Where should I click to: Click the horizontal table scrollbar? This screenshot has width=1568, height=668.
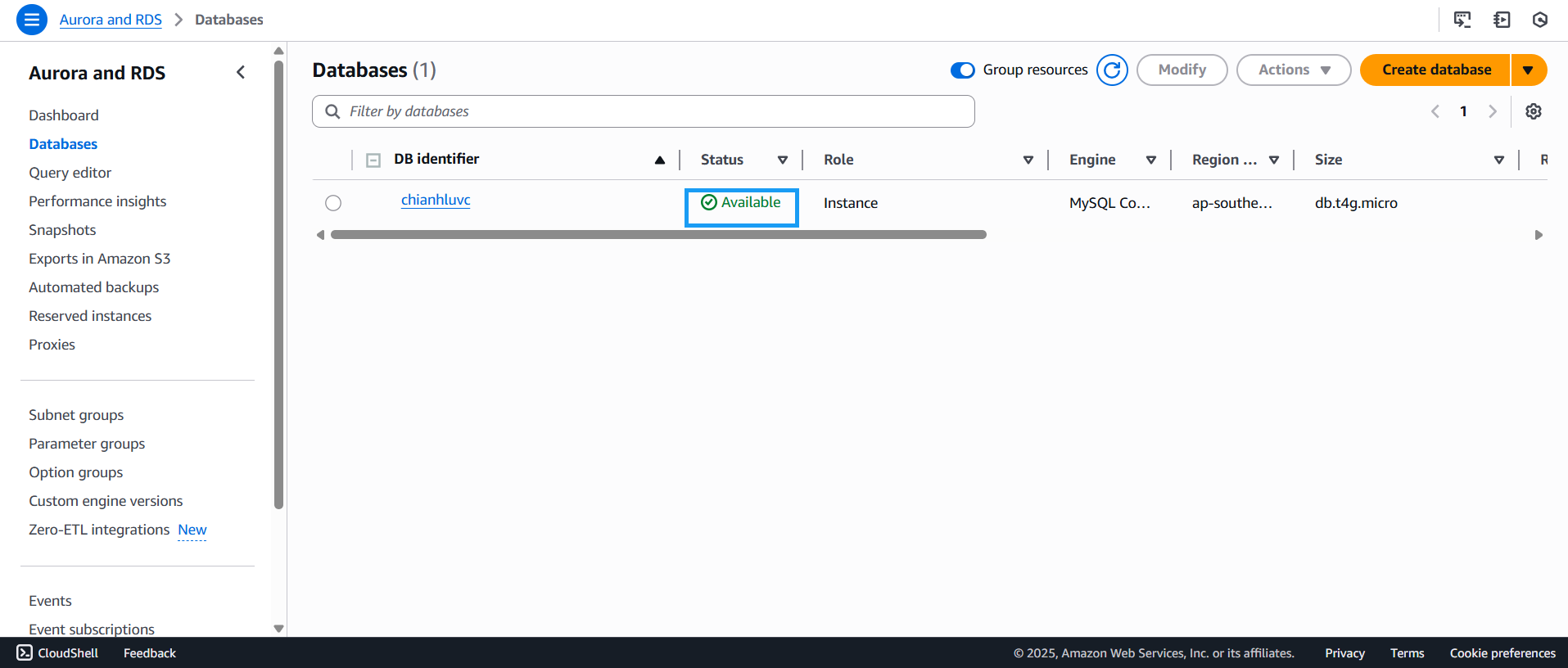pos(658,235)
